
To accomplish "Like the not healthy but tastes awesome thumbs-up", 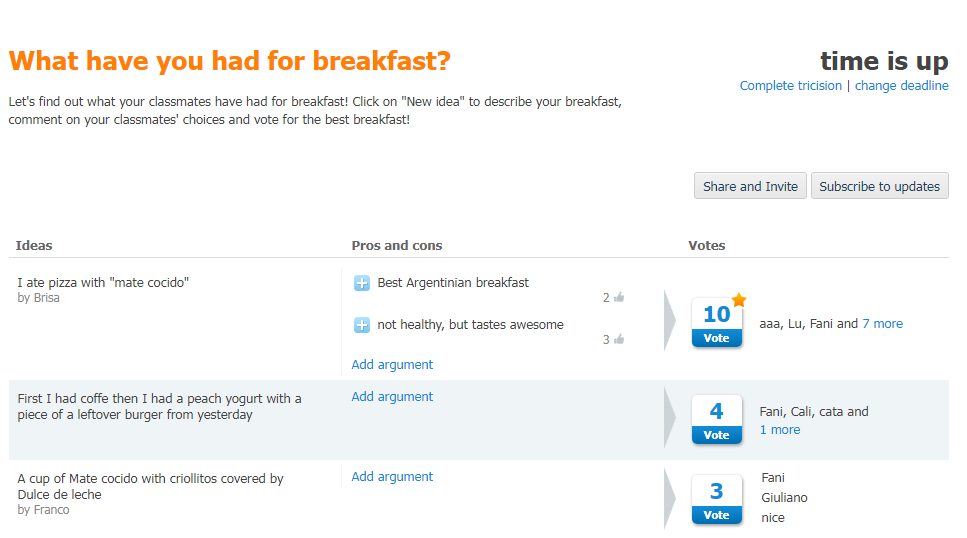I will pyautogui.click(x=619, y=339).
